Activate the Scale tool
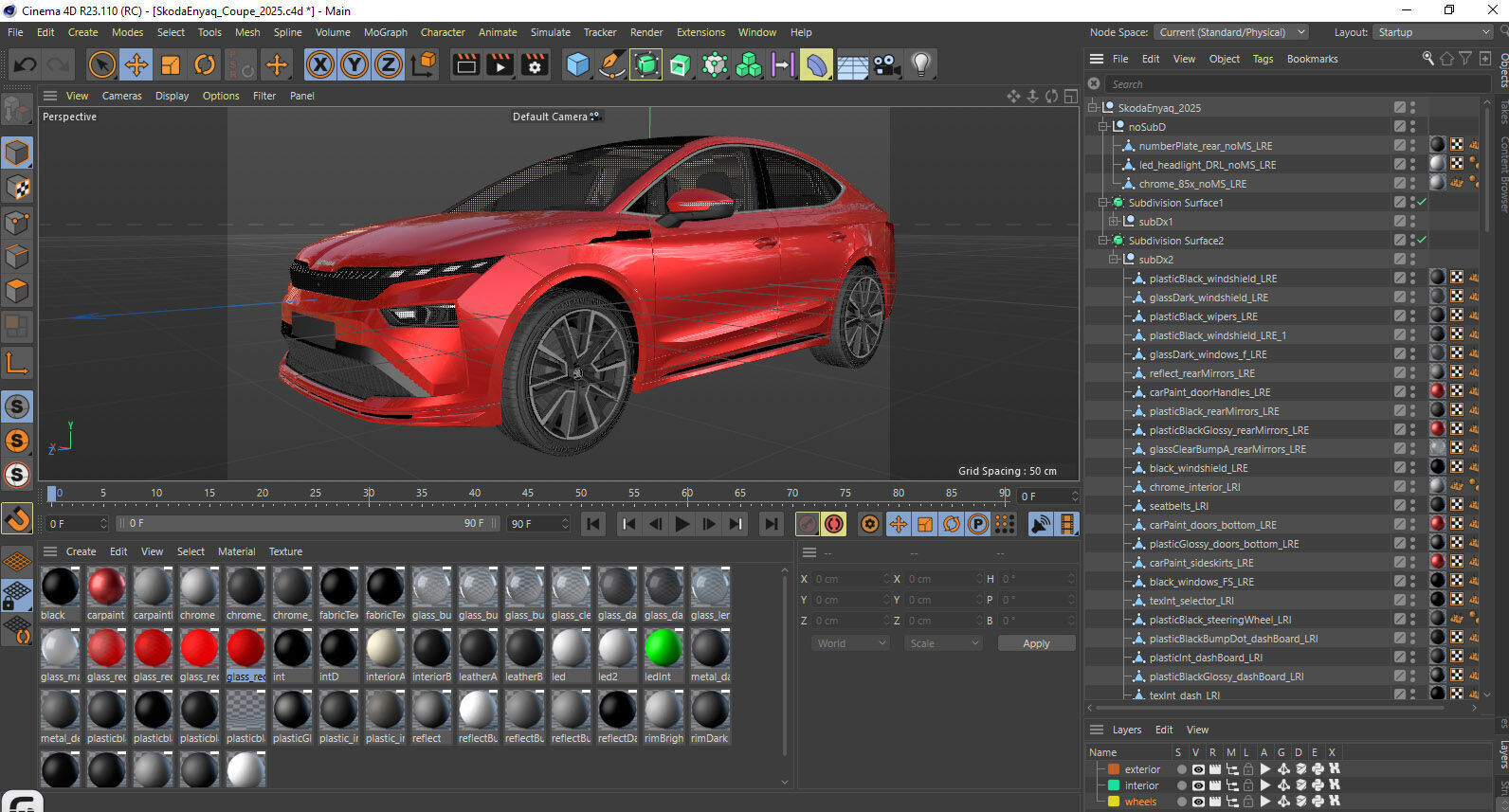The height and width of the screenshot is (812, 1509). pyautogui.click(x=171, y=64)
